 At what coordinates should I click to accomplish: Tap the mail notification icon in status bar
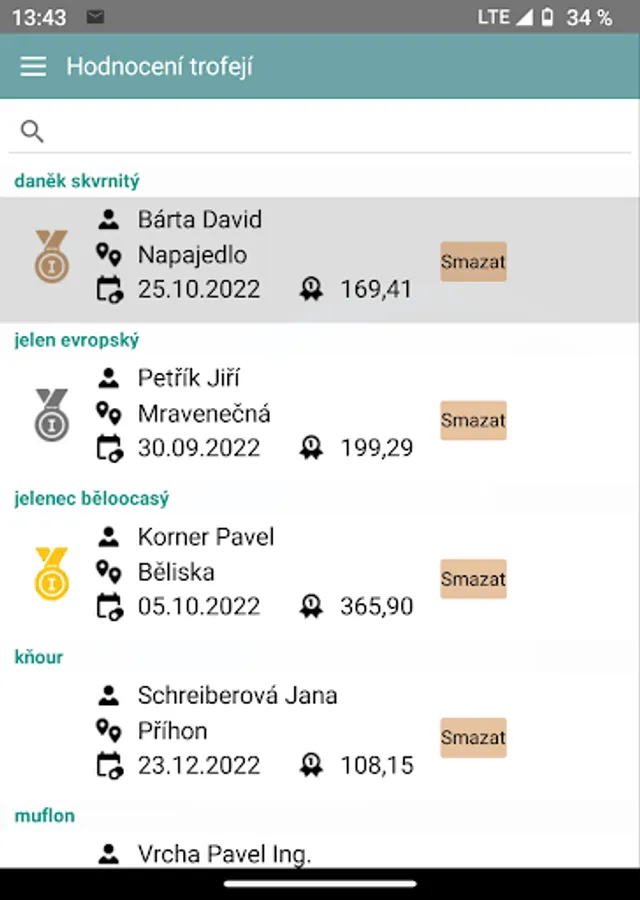pos(95,17)
